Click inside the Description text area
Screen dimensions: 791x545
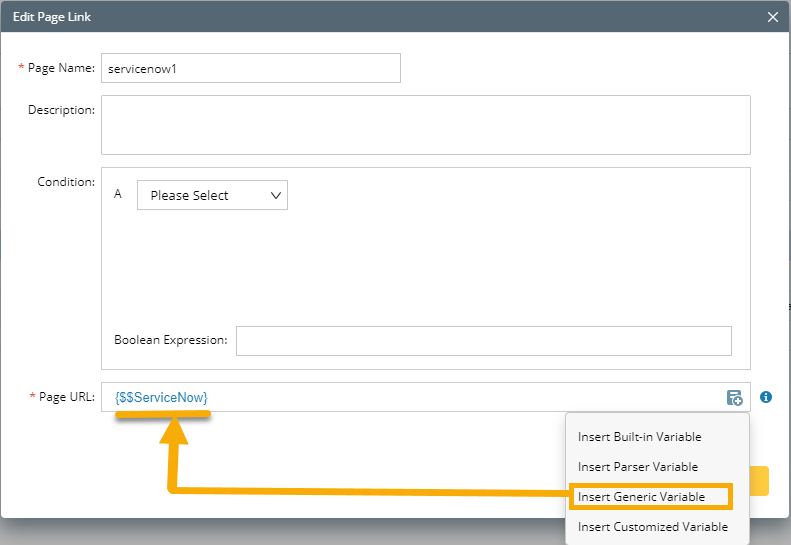[x=425, y=125]
